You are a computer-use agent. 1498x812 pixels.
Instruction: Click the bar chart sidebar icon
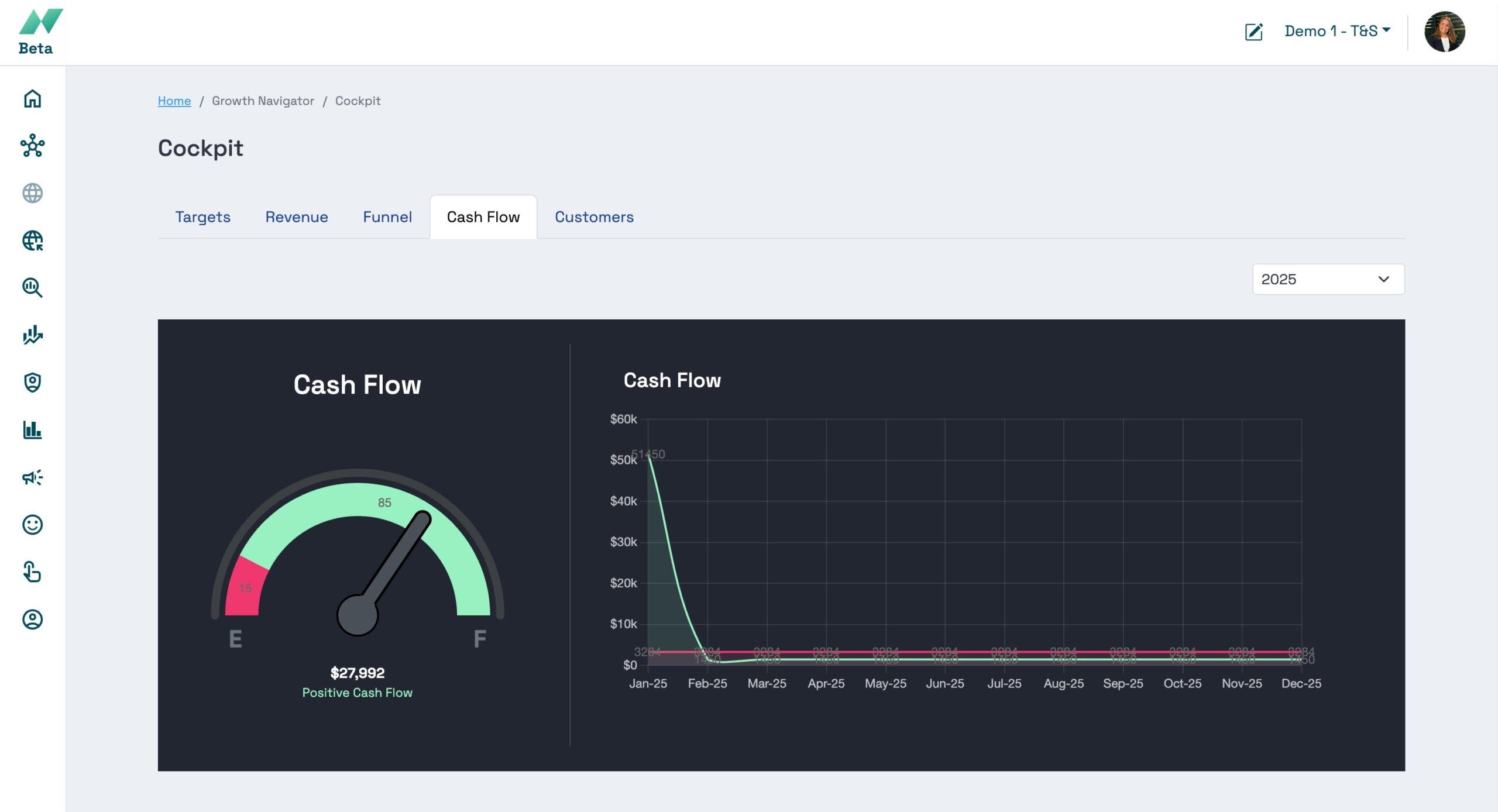click(32, 430)
